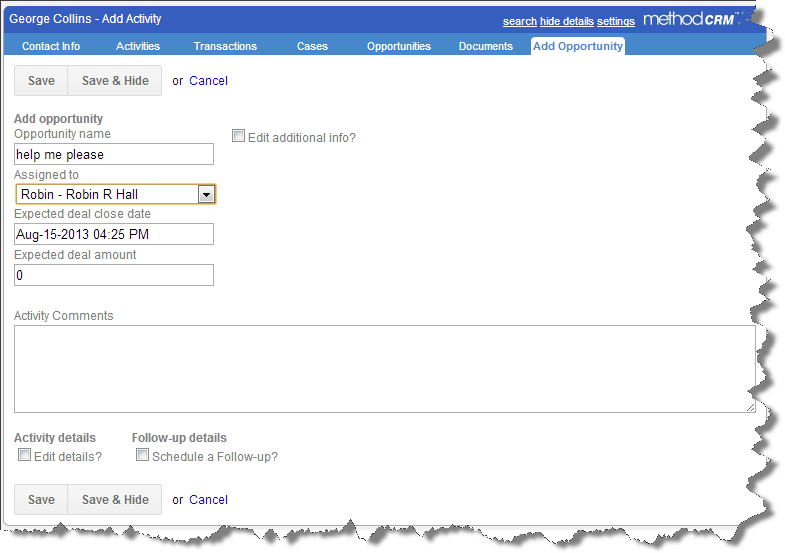This screenshot has width=785, height=553.
Task: Click inside the Activity Comments text area
Action: click(x=384, y=368)
